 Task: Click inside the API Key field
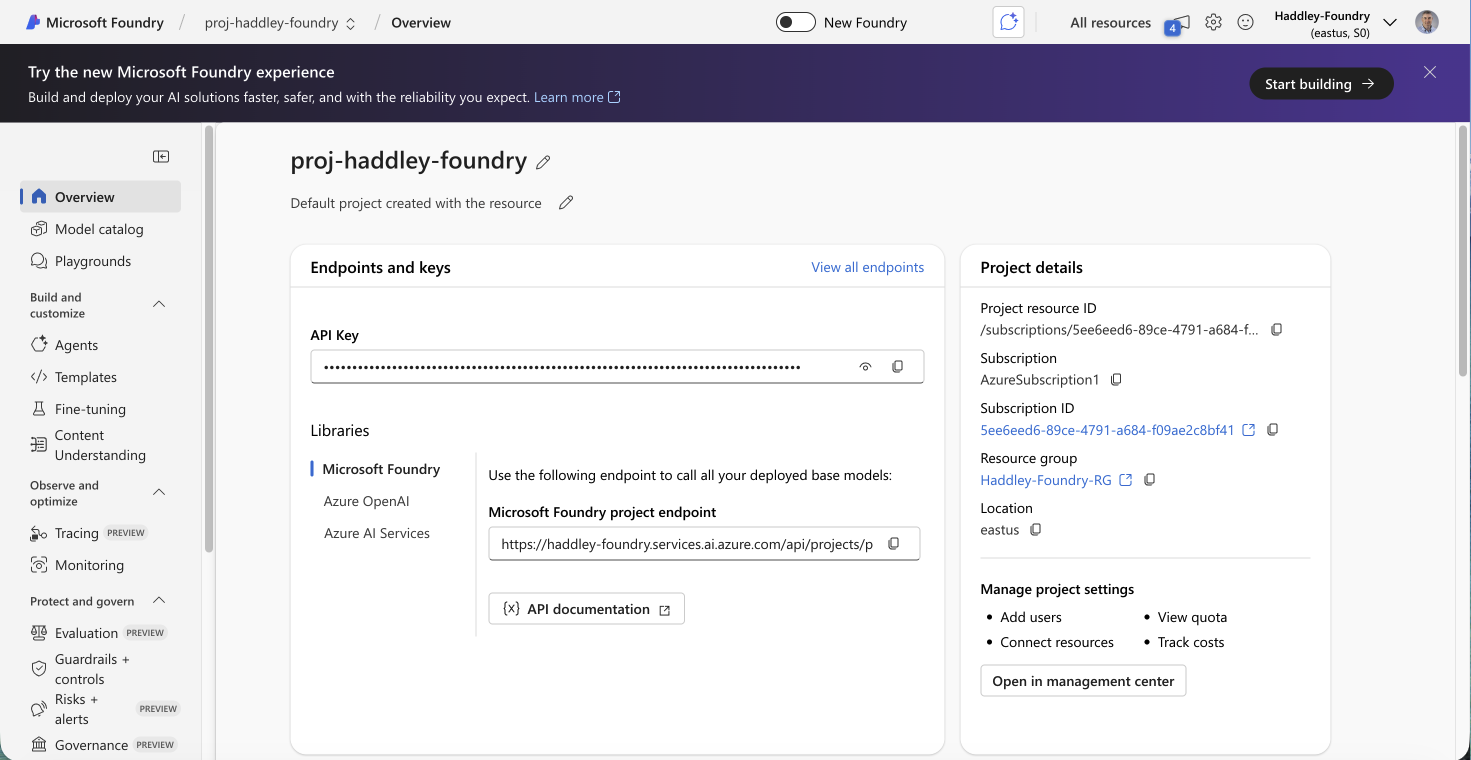580,366
